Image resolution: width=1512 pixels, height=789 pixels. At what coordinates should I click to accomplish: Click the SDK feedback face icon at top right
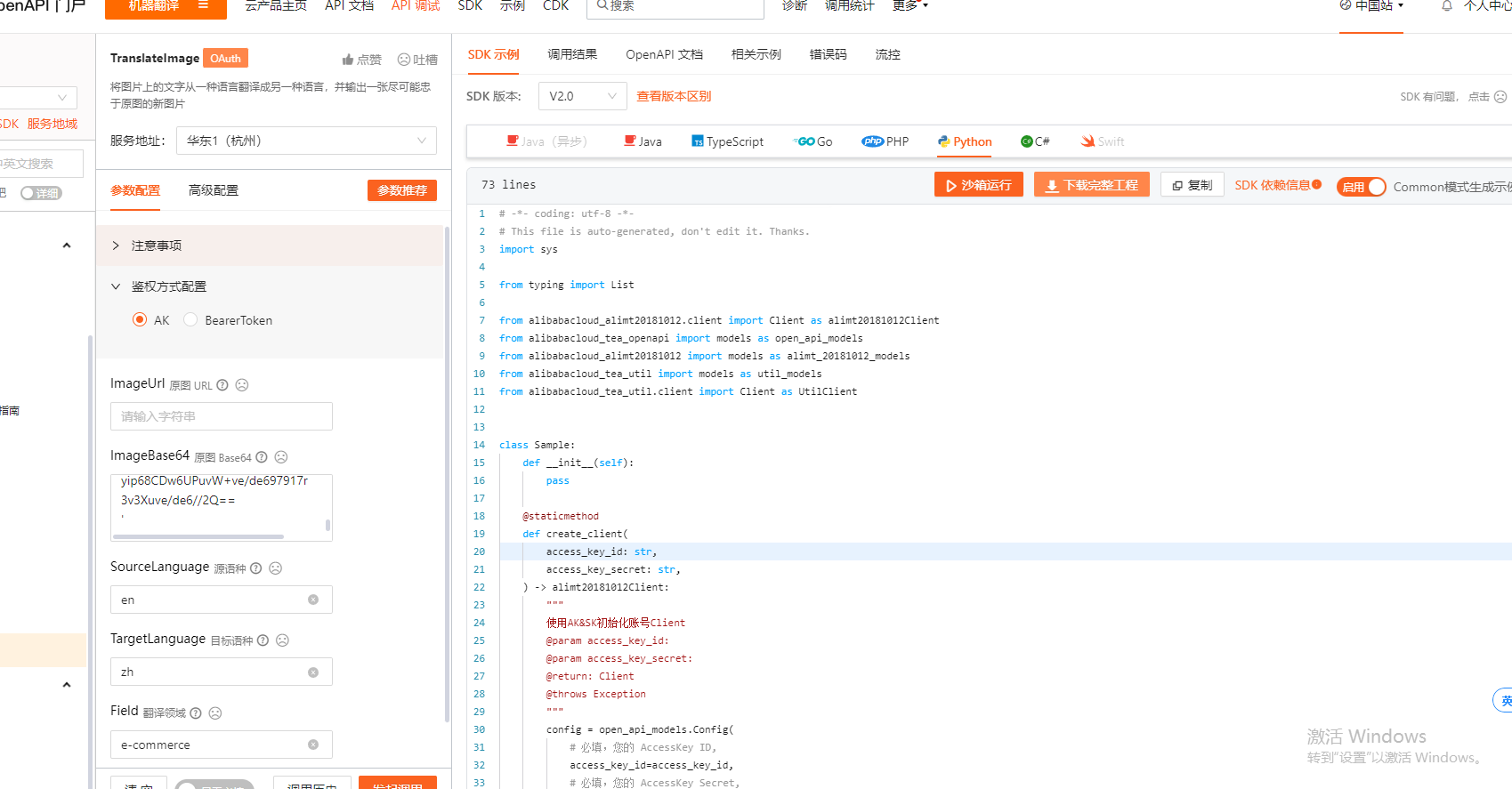[x=1500, y=96]
